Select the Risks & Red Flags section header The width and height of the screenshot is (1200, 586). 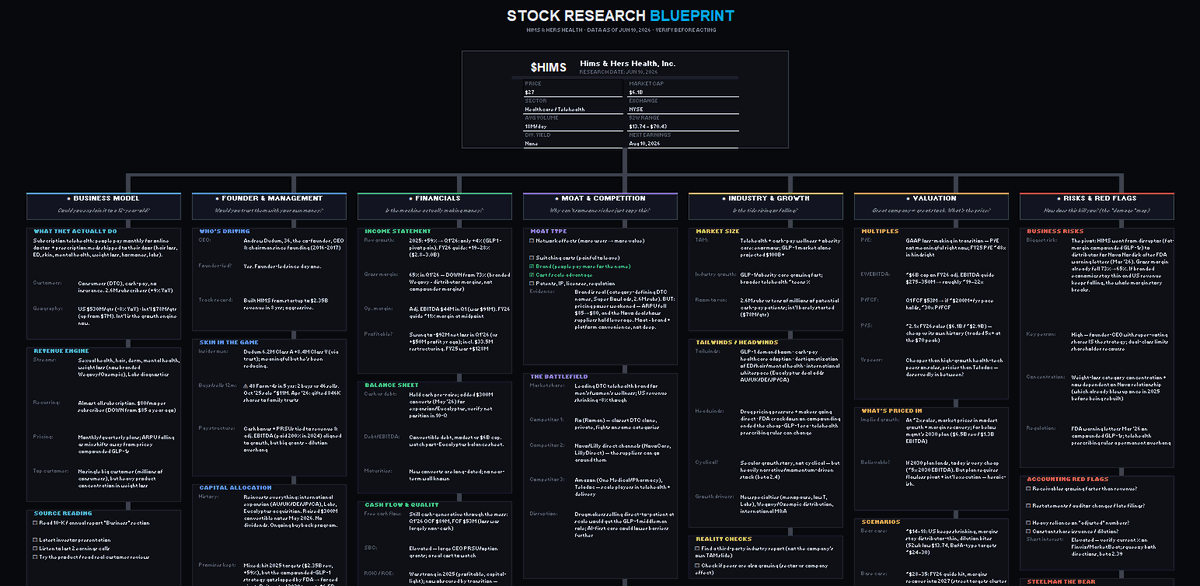point(1096,205)
